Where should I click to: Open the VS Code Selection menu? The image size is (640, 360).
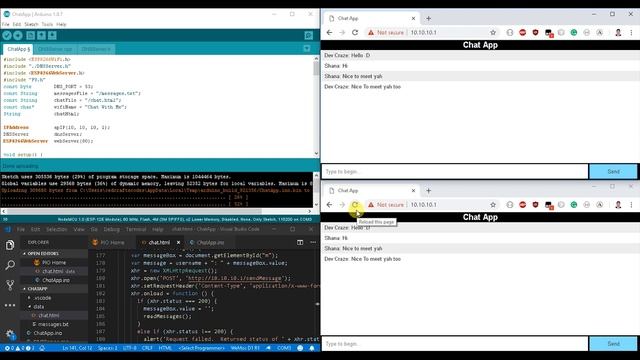coord(56,229)
